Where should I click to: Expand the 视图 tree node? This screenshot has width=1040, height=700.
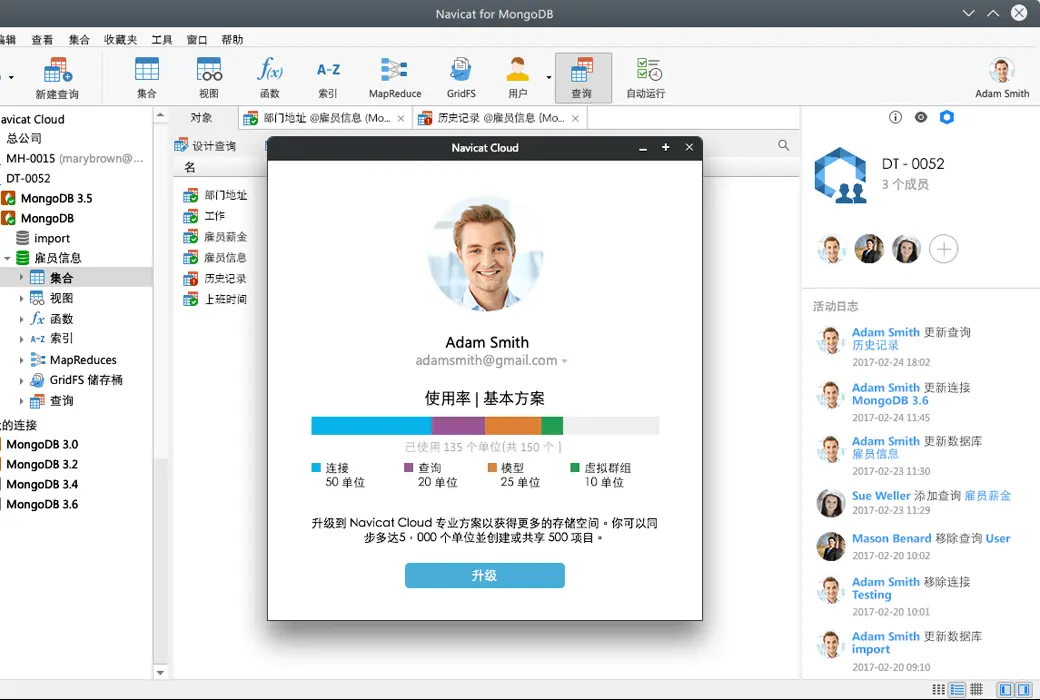coord(21,299)
